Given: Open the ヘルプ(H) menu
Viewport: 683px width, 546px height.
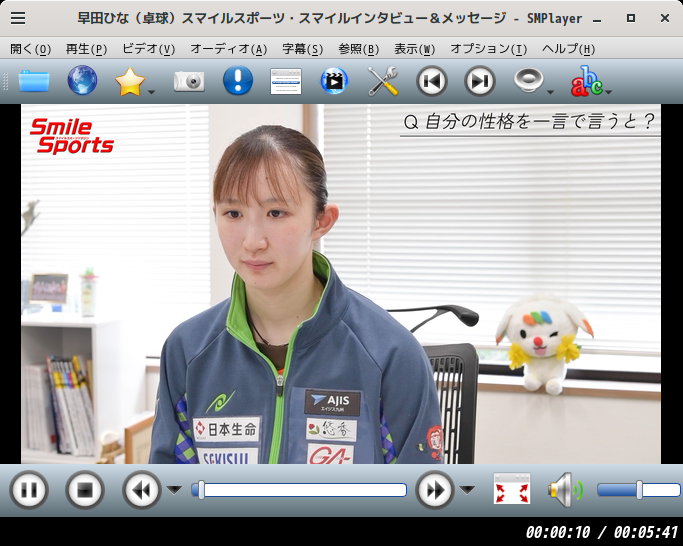Looking at the screenshot, I should coord(568,49).
